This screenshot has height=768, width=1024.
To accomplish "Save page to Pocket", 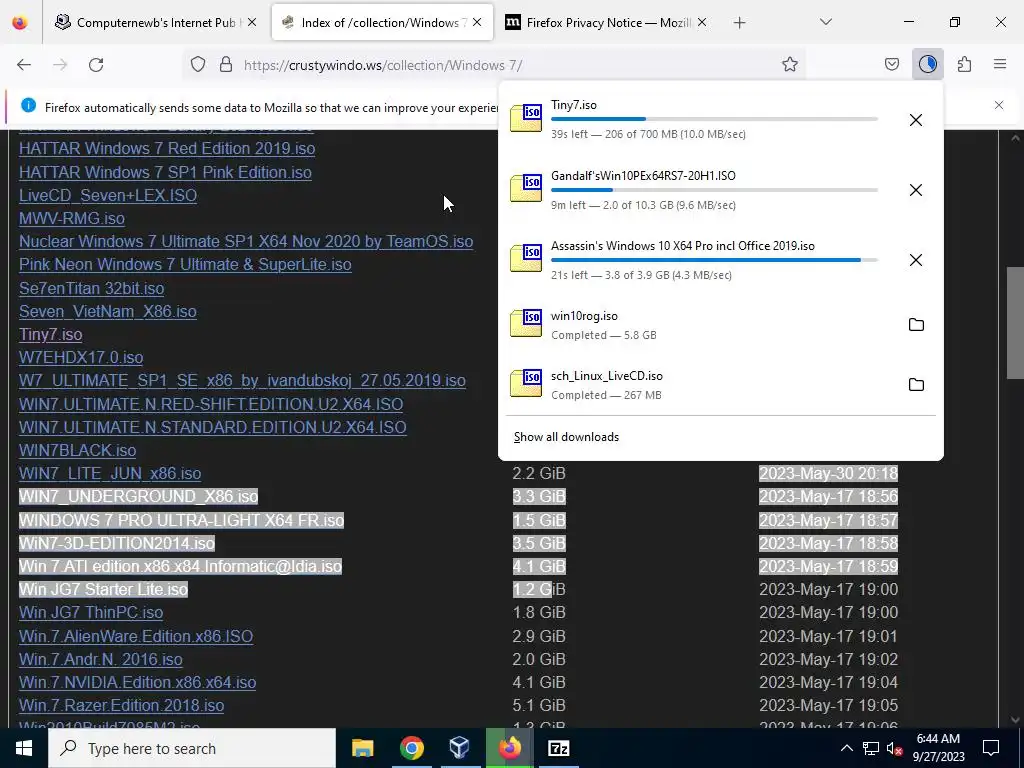I will (x=891, y=65).
